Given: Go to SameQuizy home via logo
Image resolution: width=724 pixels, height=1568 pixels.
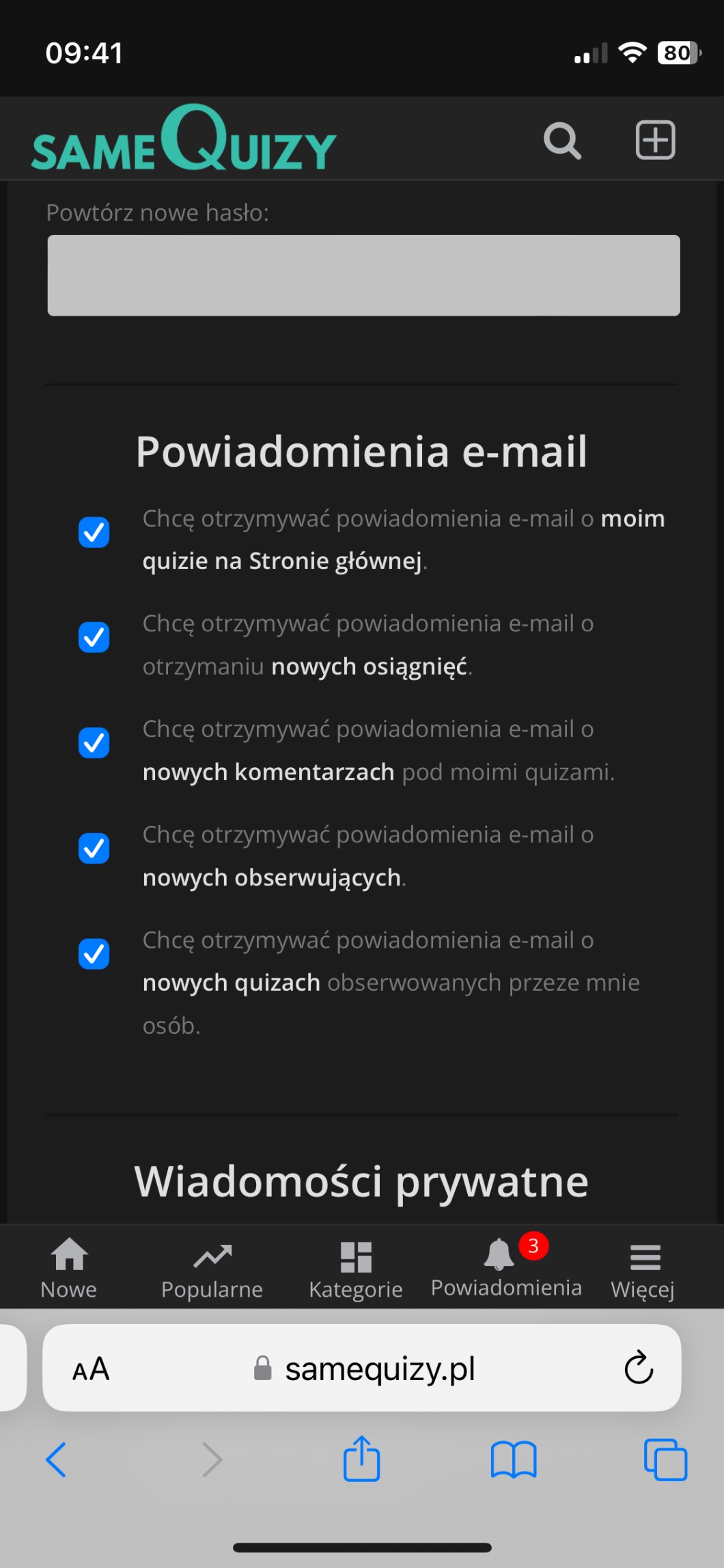Looking at the screenshot, I should 184,139.
